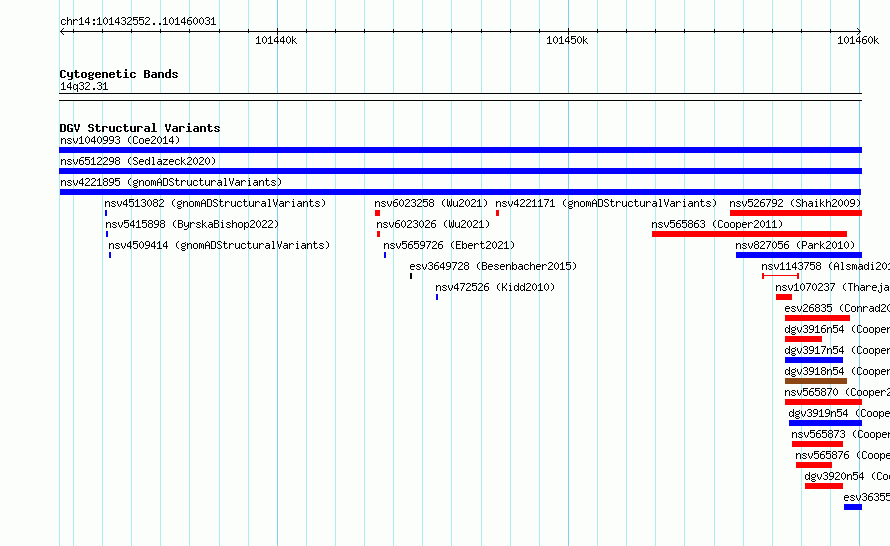This screenshot has height=546, width=890.
Task: Open the nsv565876 variant label
Action: coord(842,455)
